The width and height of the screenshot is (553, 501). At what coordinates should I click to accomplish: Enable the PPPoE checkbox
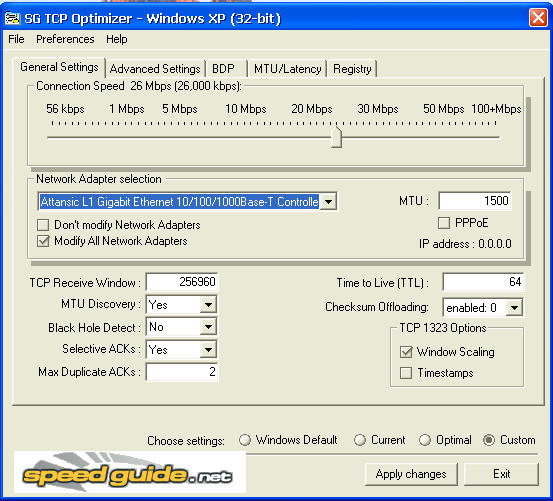(444, 223)
